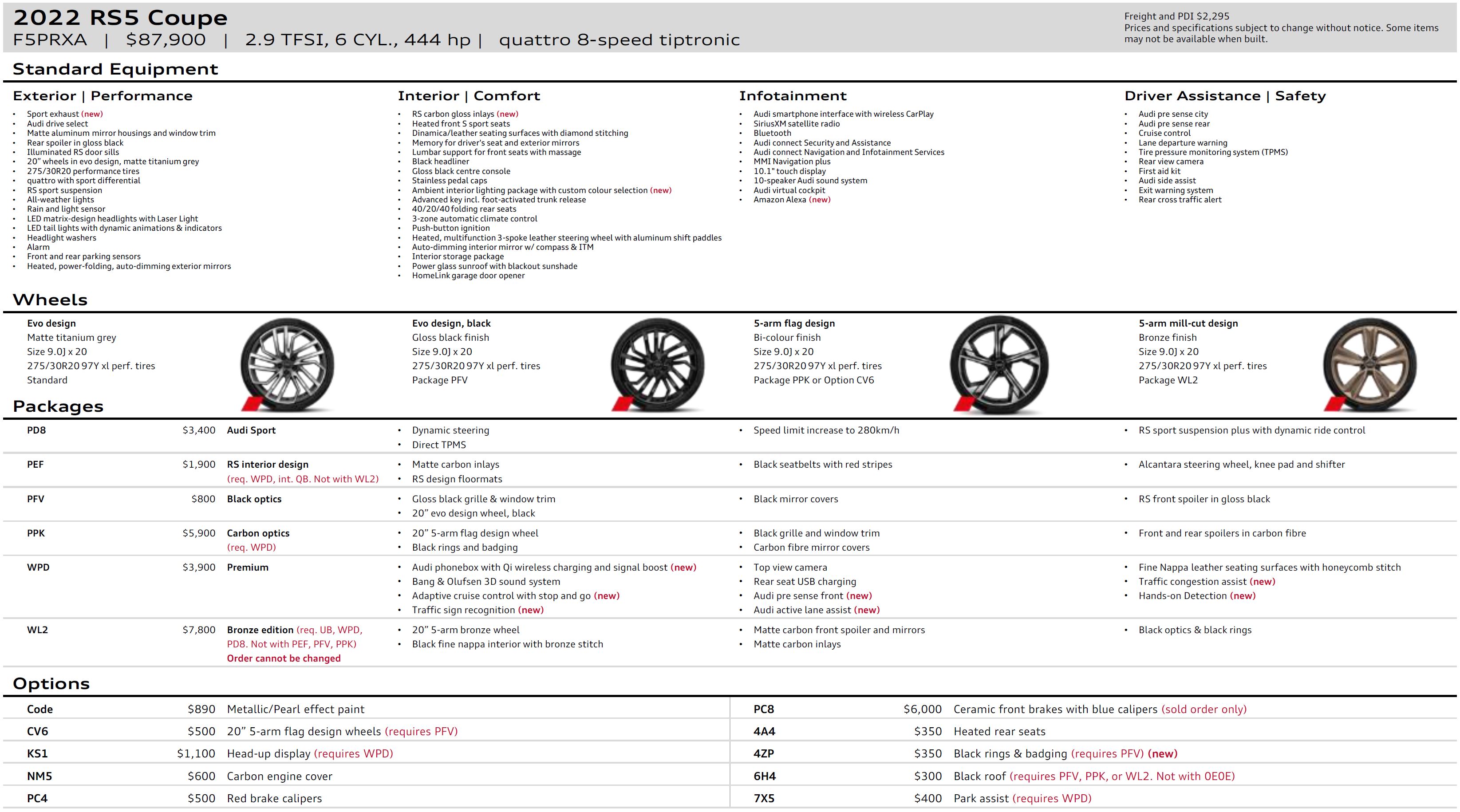Click 'Audi pre sense city' item
This screenshot has height=812, width=1460.
tap(1173, 114)
